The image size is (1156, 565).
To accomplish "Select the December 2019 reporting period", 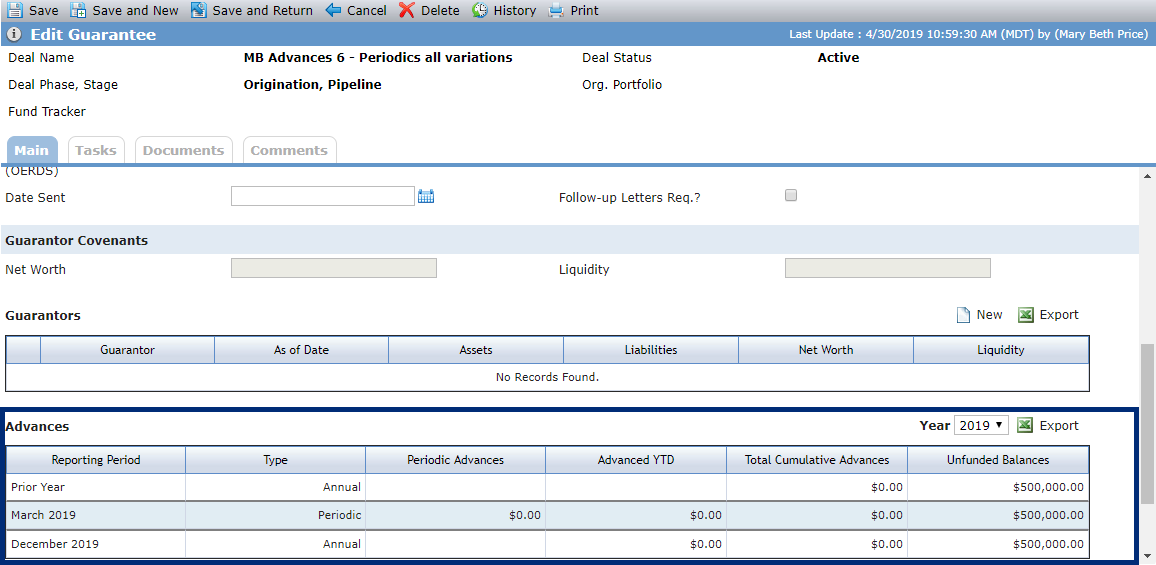I will point(55,544).
